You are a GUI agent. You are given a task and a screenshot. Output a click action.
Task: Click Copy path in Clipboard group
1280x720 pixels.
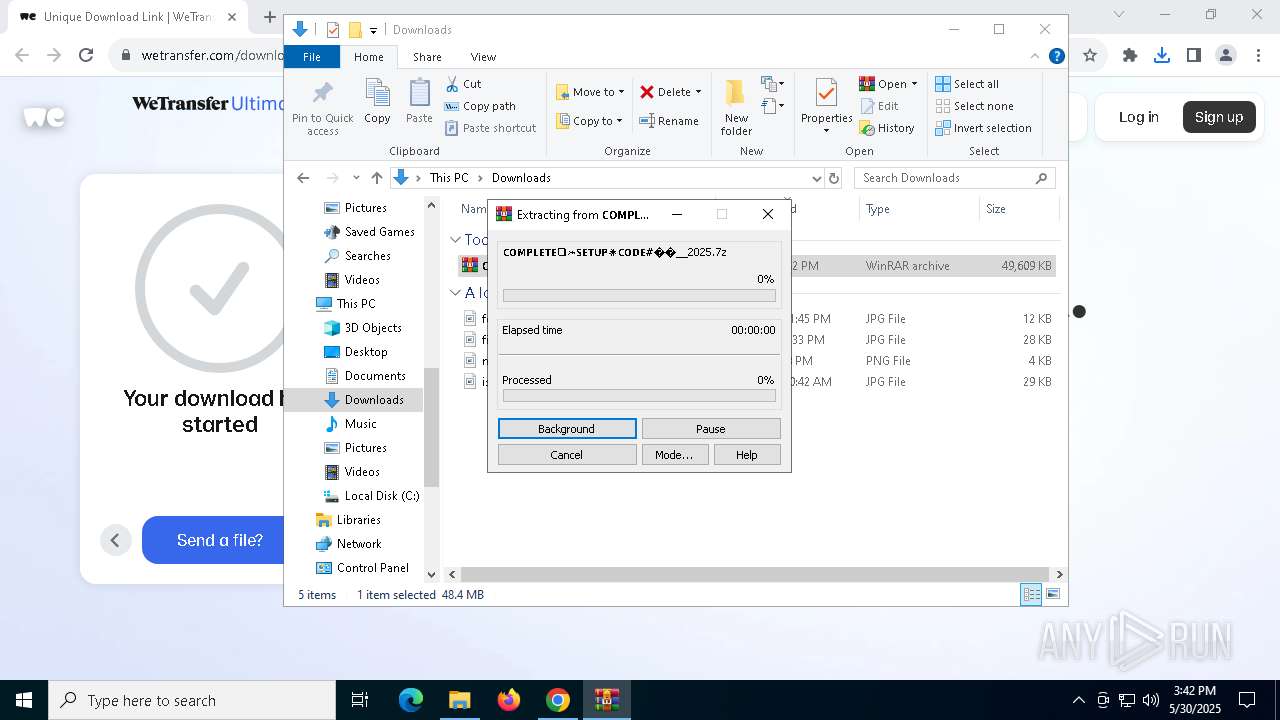(x=480, y=106)
